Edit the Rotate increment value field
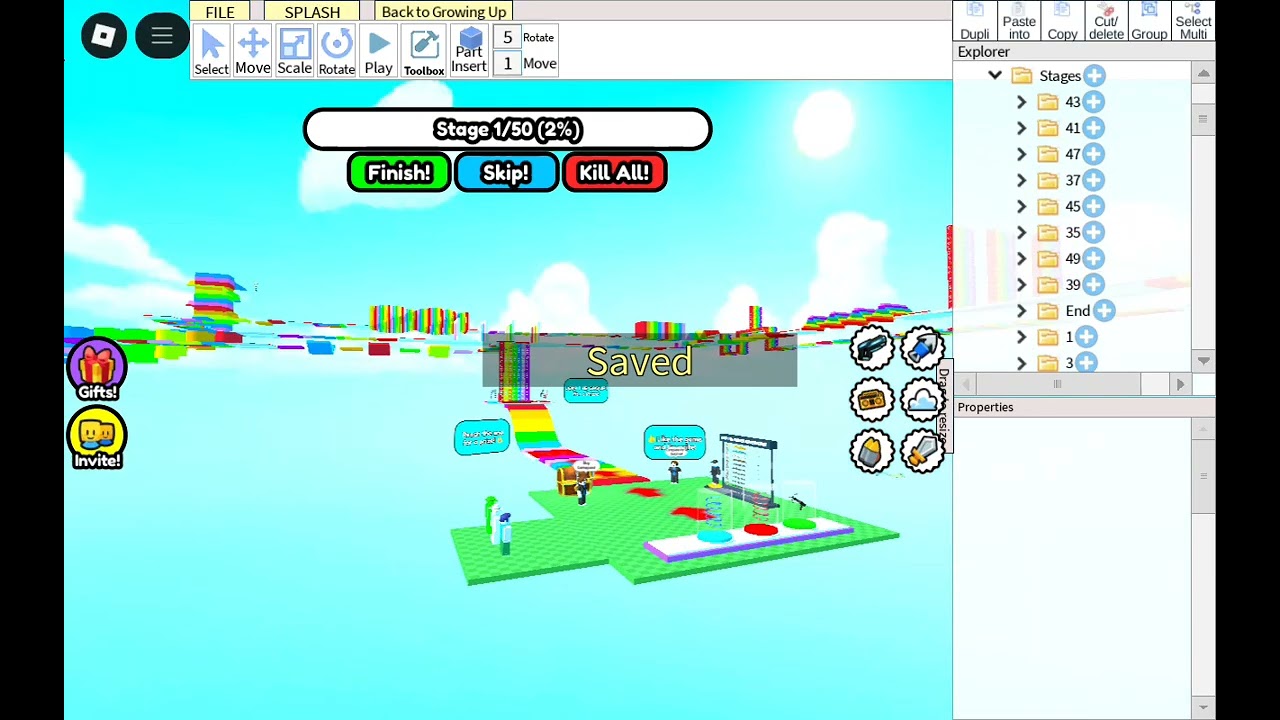Image resolution: width=1280 pixels, height=720 pixels. 507,38
